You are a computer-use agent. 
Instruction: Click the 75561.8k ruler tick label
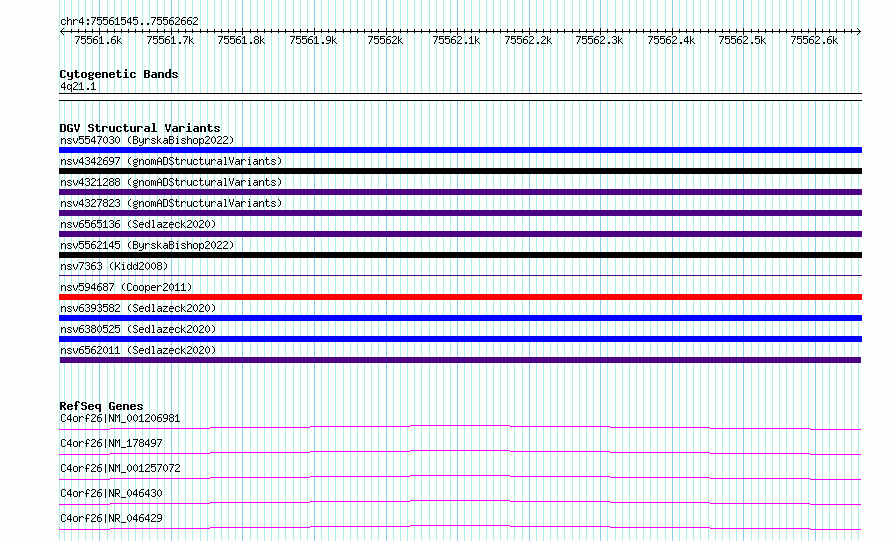coord(241,40)
